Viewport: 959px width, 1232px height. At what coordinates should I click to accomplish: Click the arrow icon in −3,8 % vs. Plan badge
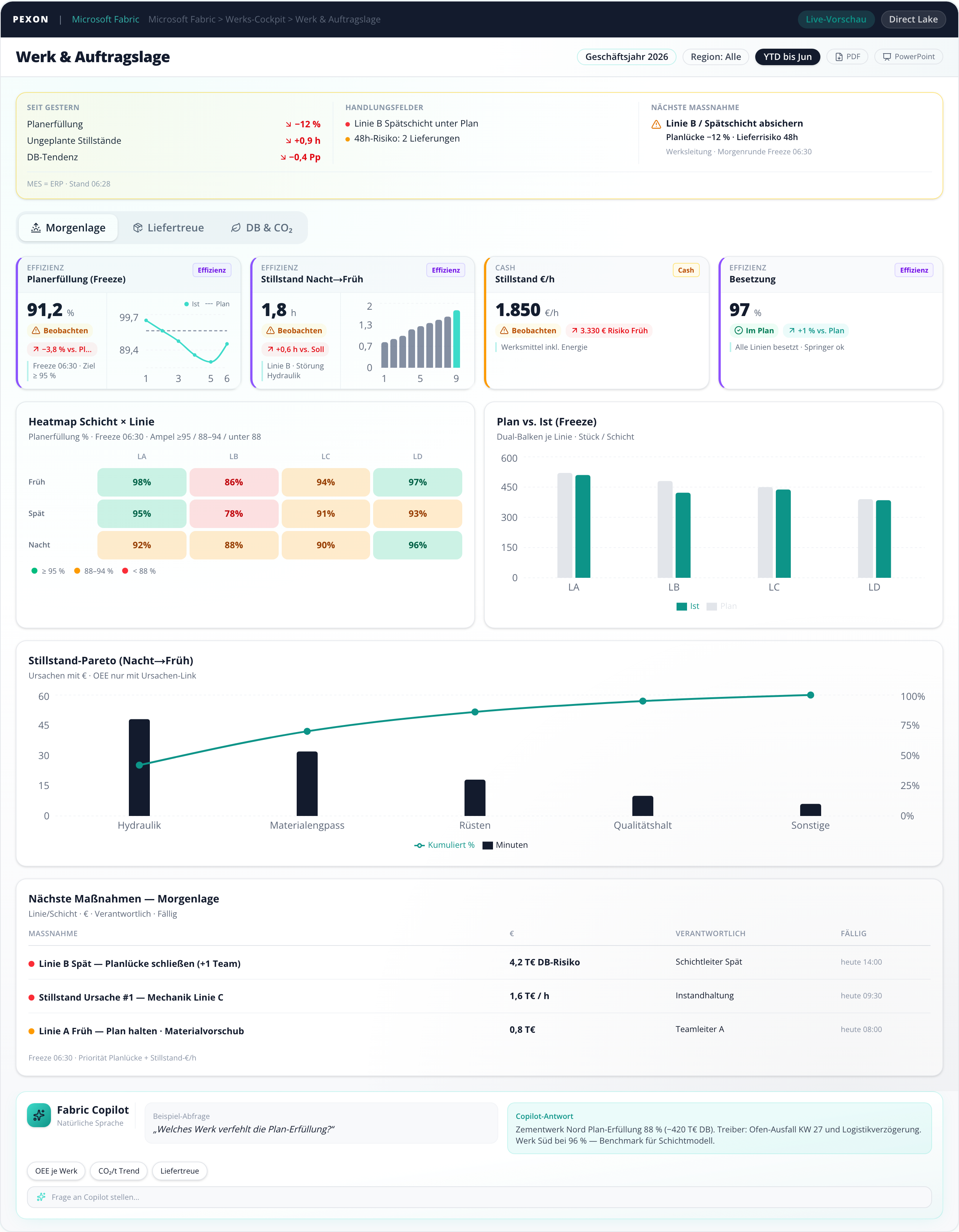coord(36,349)
